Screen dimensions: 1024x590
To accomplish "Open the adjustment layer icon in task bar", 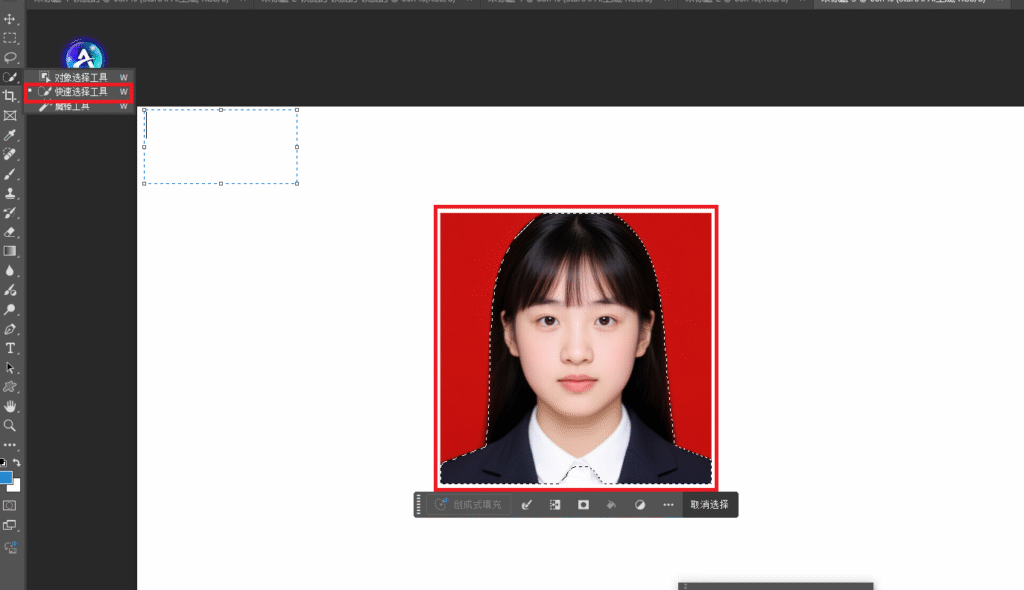I will (x=639, y=505).
